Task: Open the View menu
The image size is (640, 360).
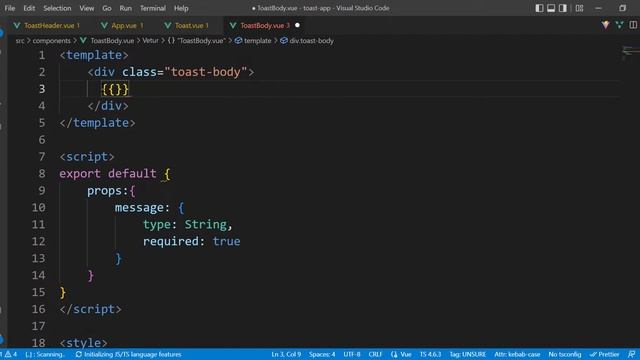Action: (x=87, y=8)
